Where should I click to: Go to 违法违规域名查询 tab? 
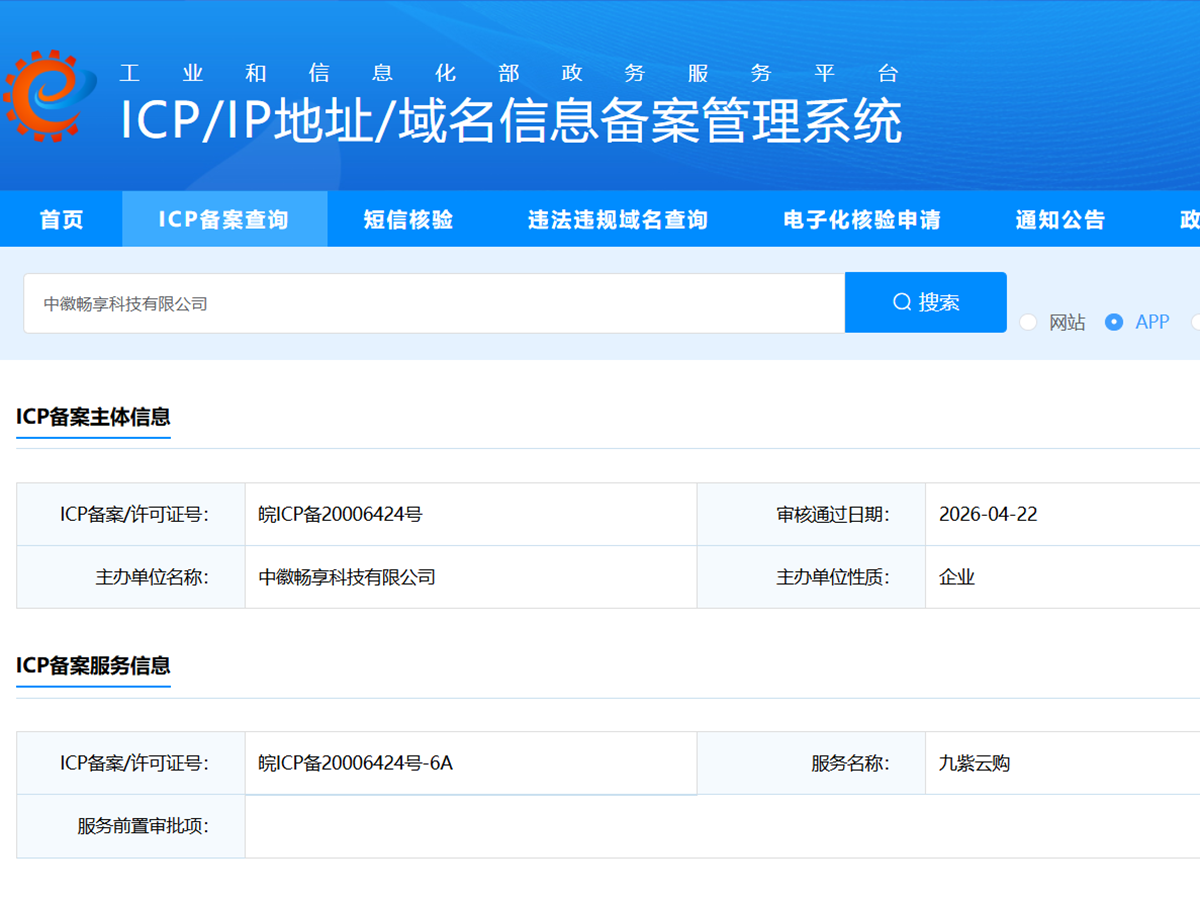(618, 219)
